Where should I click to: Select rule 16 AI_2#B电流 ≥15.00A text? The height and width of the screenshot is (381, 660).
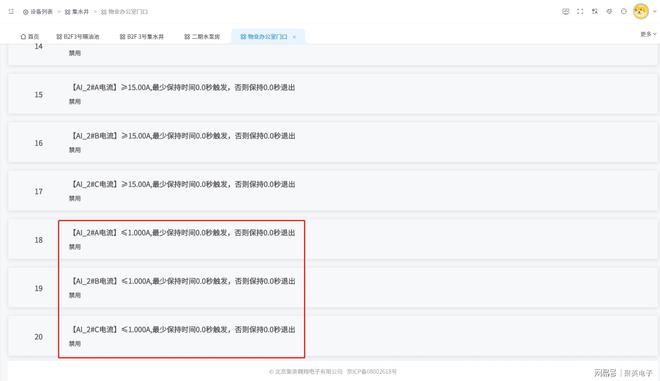point(182,136)
